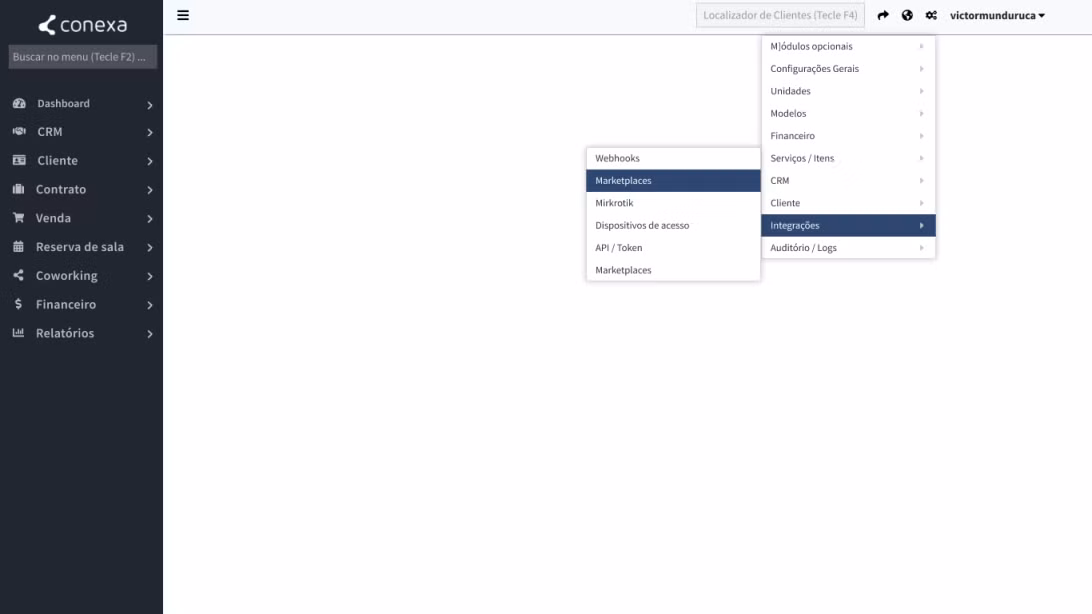Click the Venda shopping cart icon
1092x614 pixels.
[18, 218]
